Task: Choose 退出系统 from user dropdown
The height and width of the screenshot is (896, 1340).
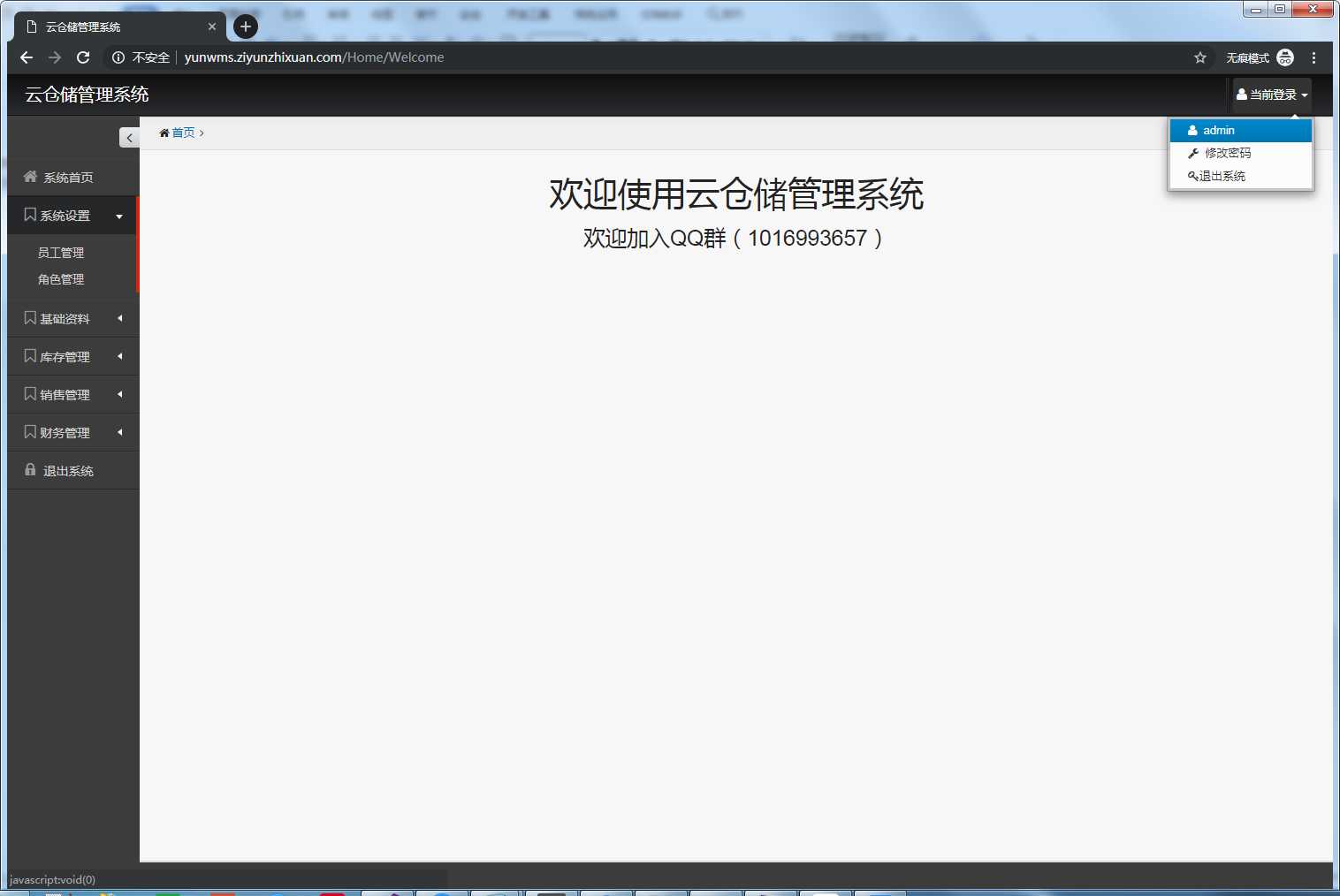Action: click(x=1241, y=176)
